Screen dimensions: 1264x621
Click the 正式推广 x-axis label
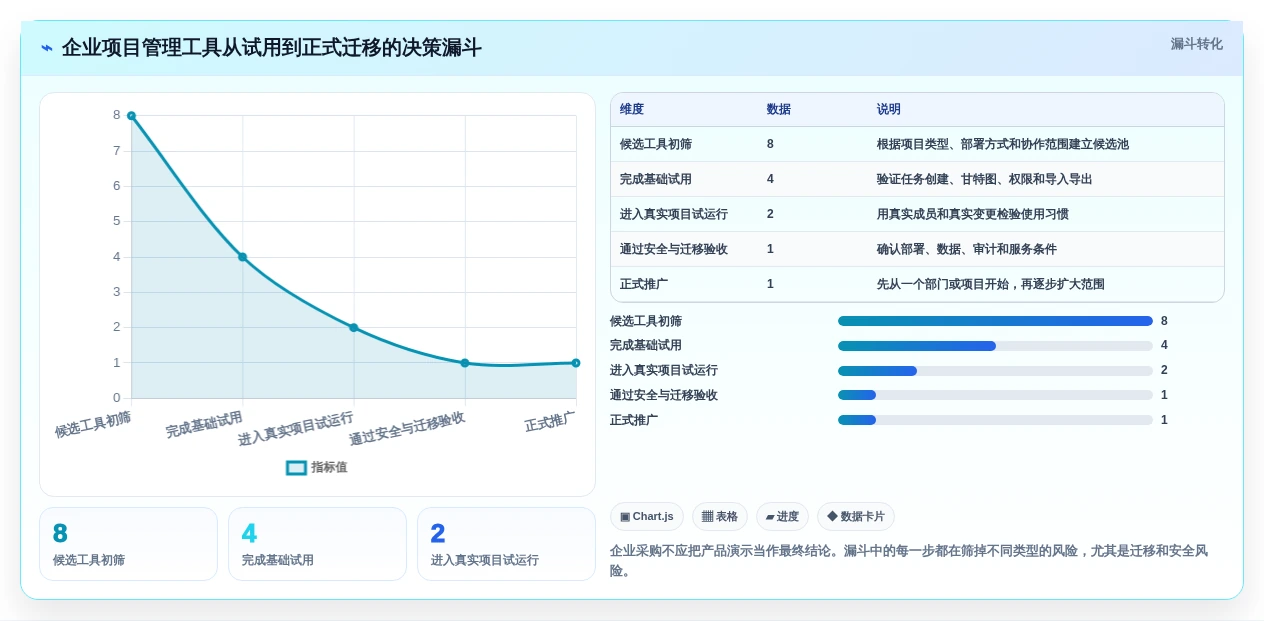[550, 421]
